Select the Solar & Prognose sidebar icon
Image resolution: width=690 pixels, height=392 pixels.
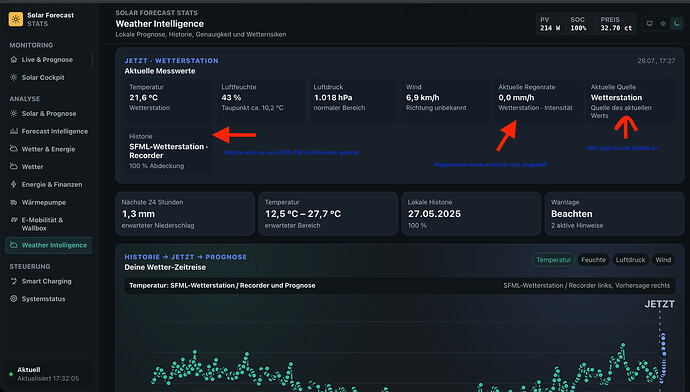tap(14, 114)
